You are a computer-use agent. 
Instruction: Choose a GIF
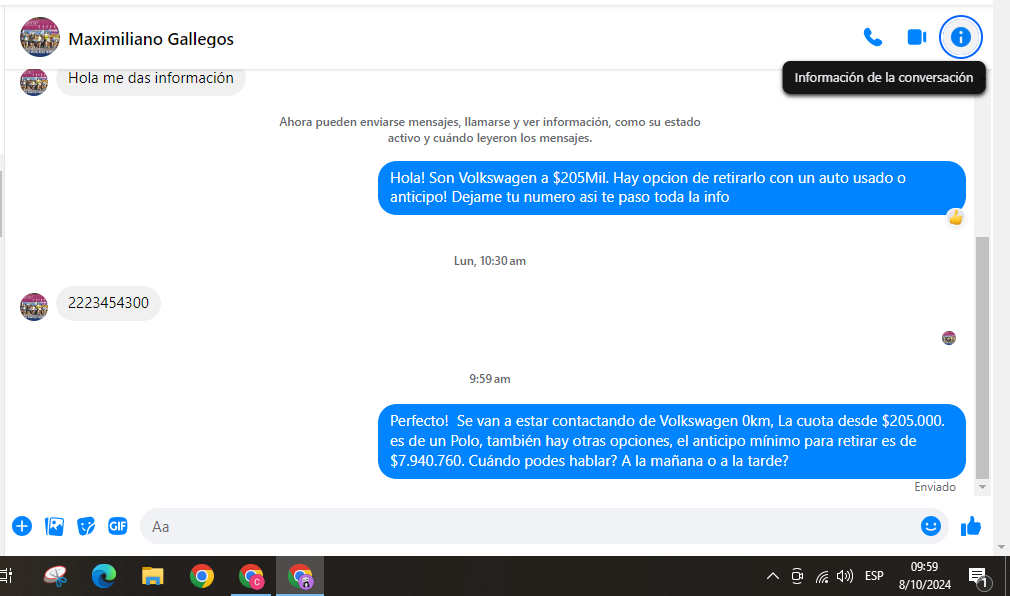point(117,526)
